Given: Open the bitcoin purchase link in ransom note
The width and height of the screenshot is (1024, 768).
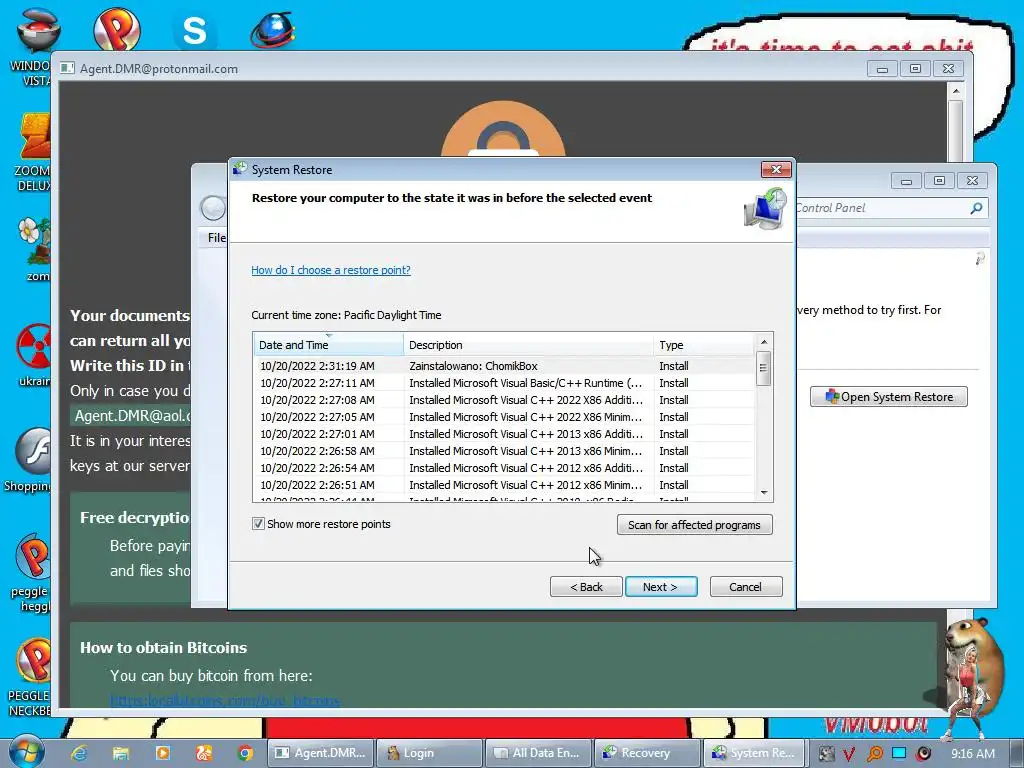Looking at the screenshot, I should pyautogui.click(x=224, y=701).
